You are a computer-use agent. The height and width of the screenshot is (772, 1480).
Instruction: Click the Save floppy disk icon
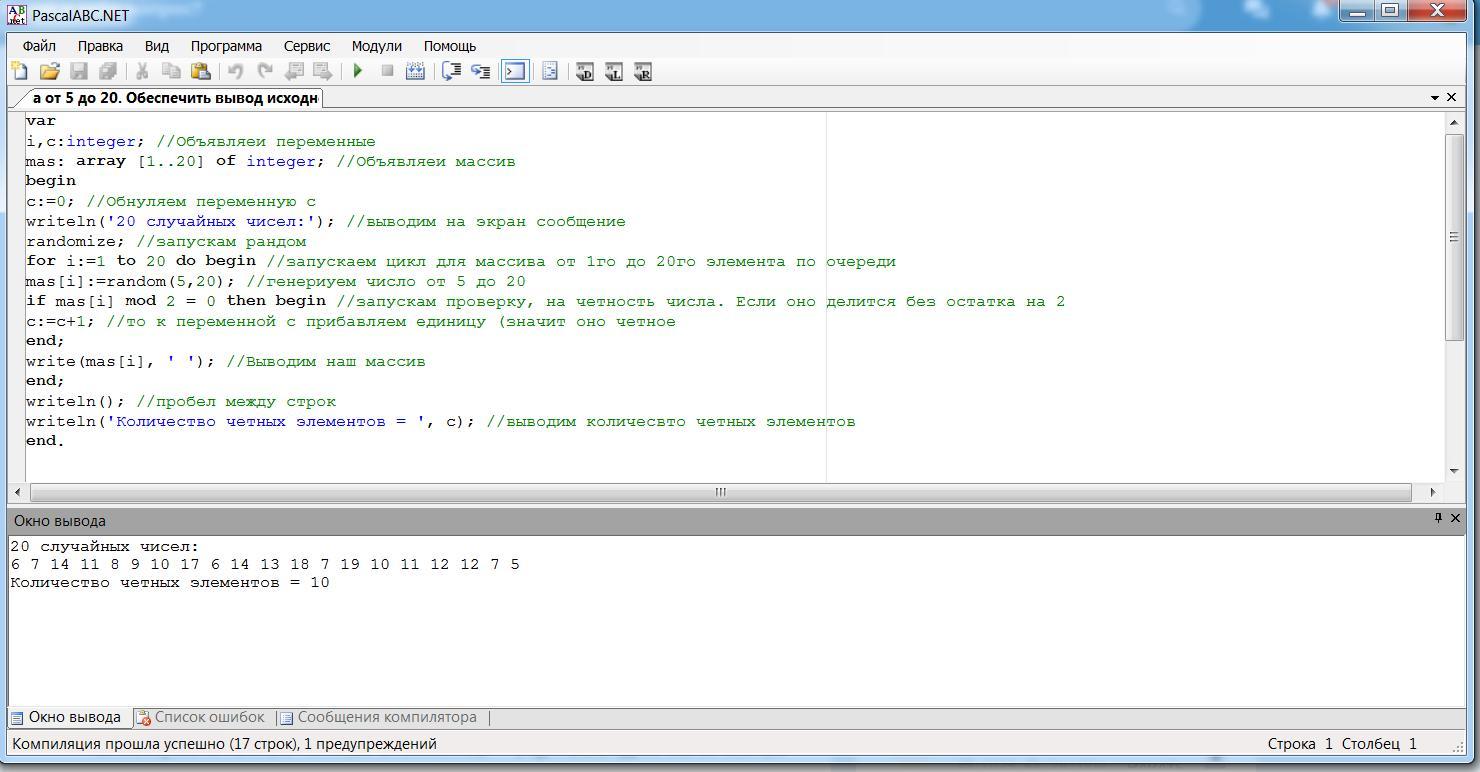79,71
